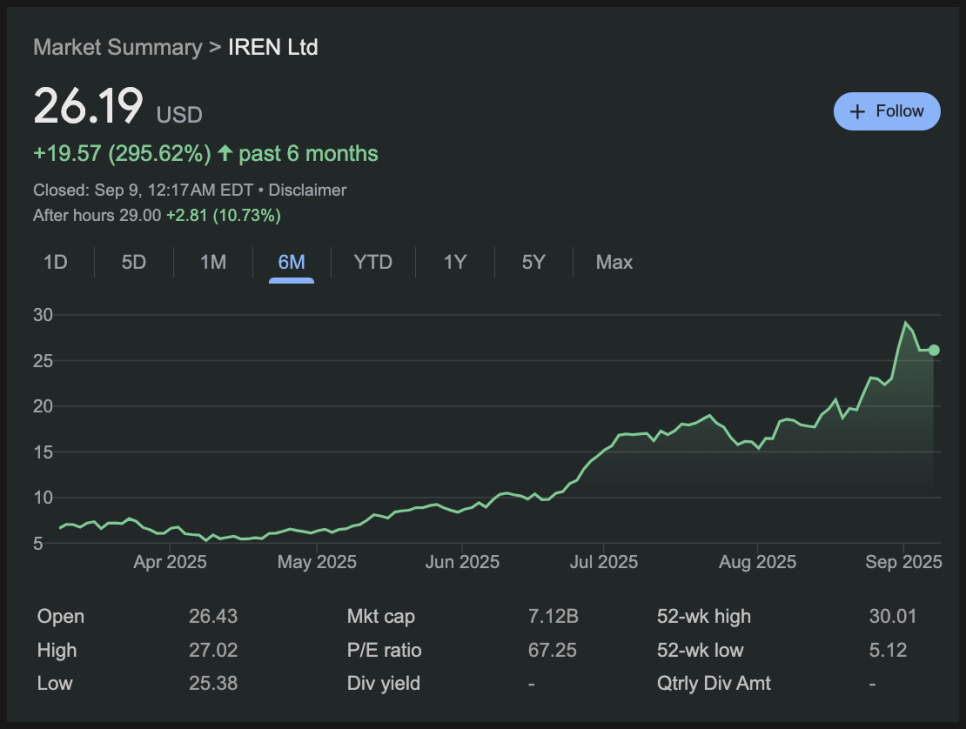Click the P/E ratio value 67.25
The height and width of the screenshot is (729, 966).
(x=552, y=650)
